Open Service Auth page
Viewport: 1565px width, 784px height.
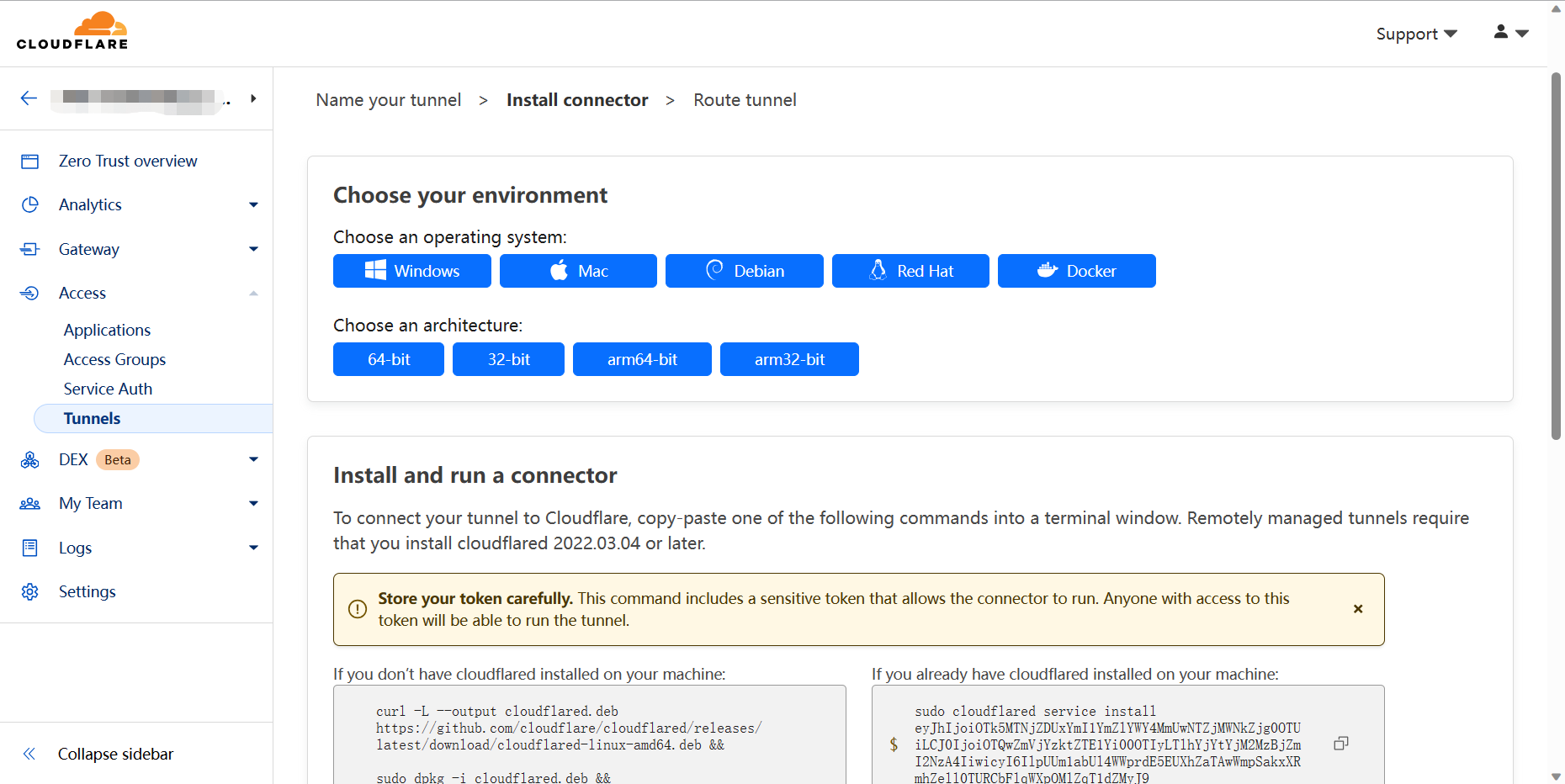pyautogui.click(x=108, y=389)
